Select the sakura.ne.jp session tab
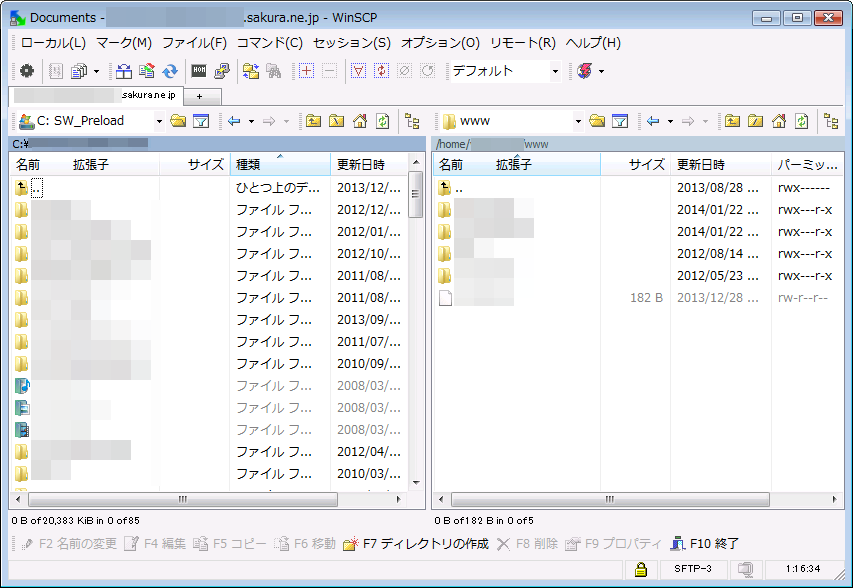The width and height of the screenshot is (853, 588). pos(96,95)
